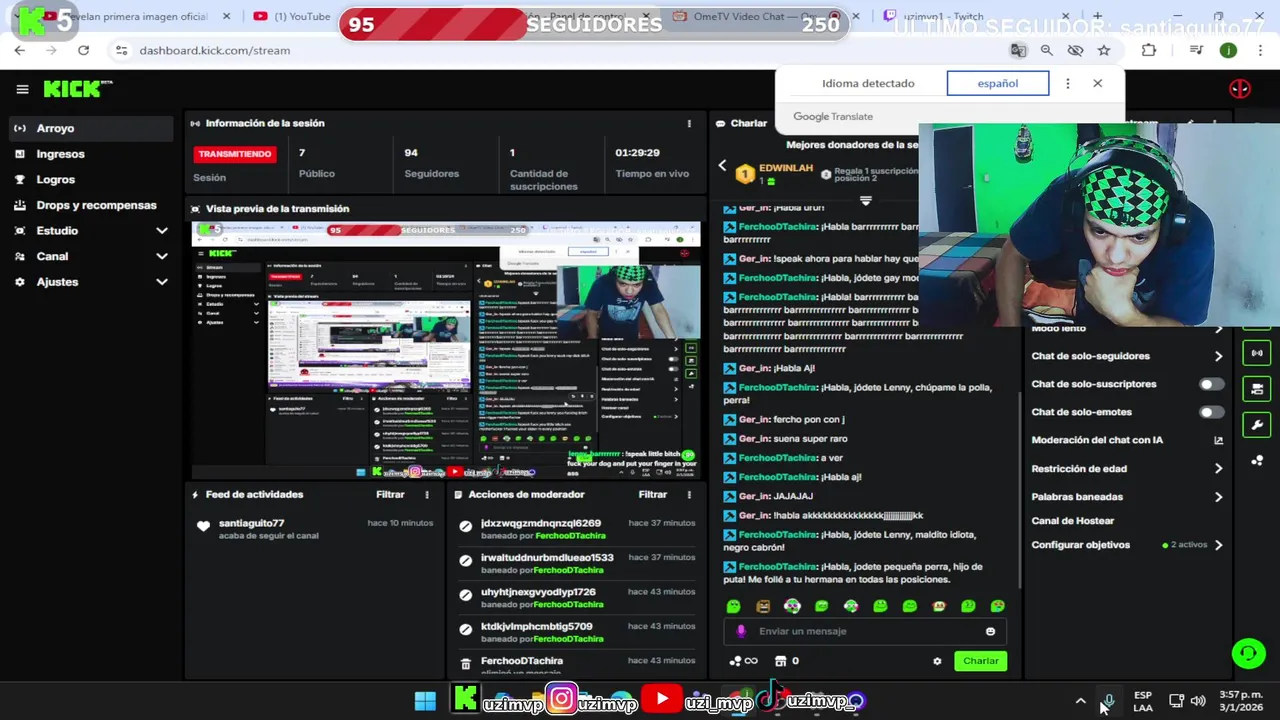Screen dimensions: 1280x720
Task: Insert the brown box emote in quick row
Action: (x=763, y=606)
